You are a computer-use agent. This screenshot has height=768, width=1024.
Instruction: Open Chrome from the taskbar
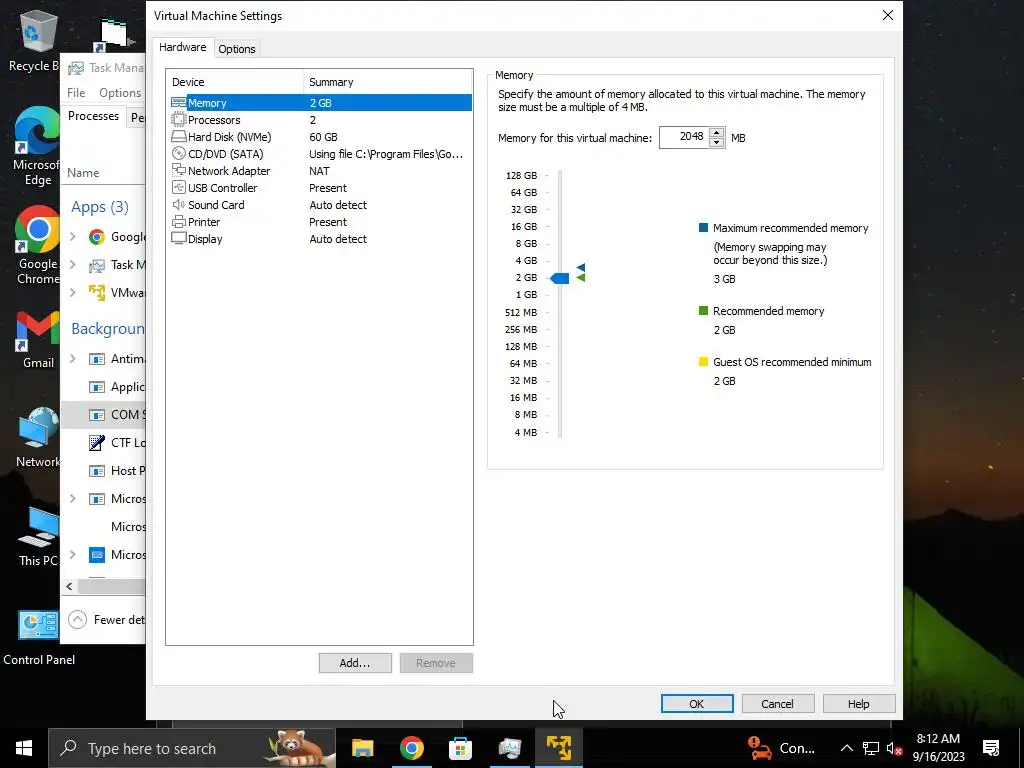pyautogui.click(x=411, y=748)
